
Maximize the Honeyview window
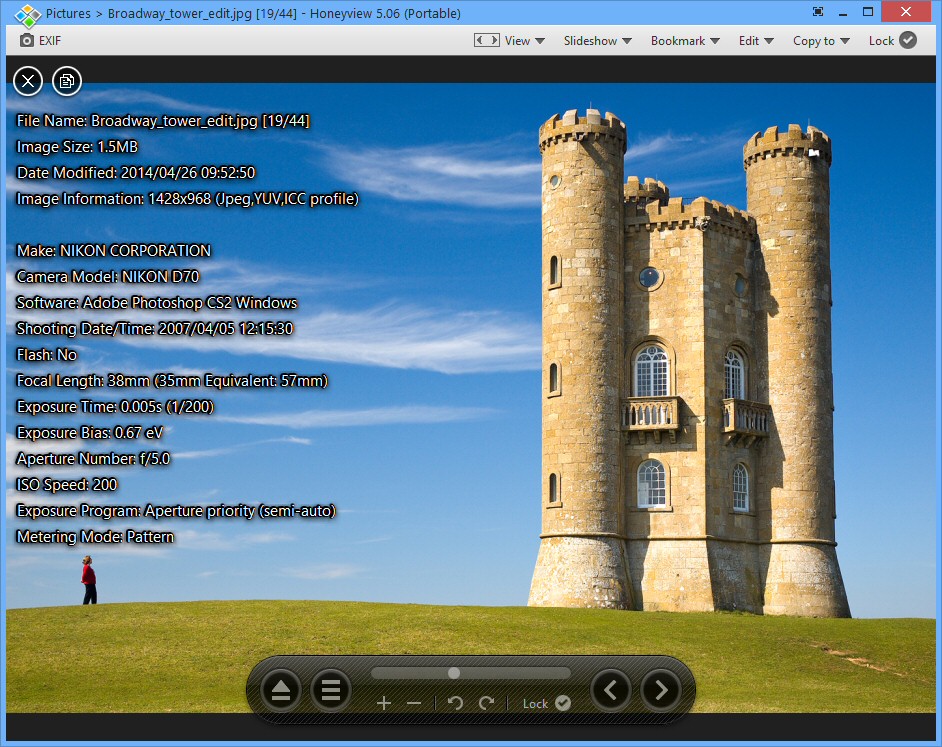[868, 11]
